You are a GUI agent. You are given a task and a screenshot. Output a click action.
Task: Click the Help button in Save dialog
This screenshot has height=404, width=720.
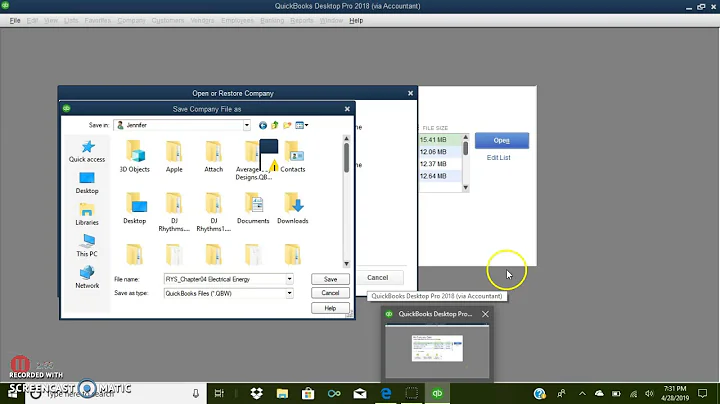coord(330,308)
